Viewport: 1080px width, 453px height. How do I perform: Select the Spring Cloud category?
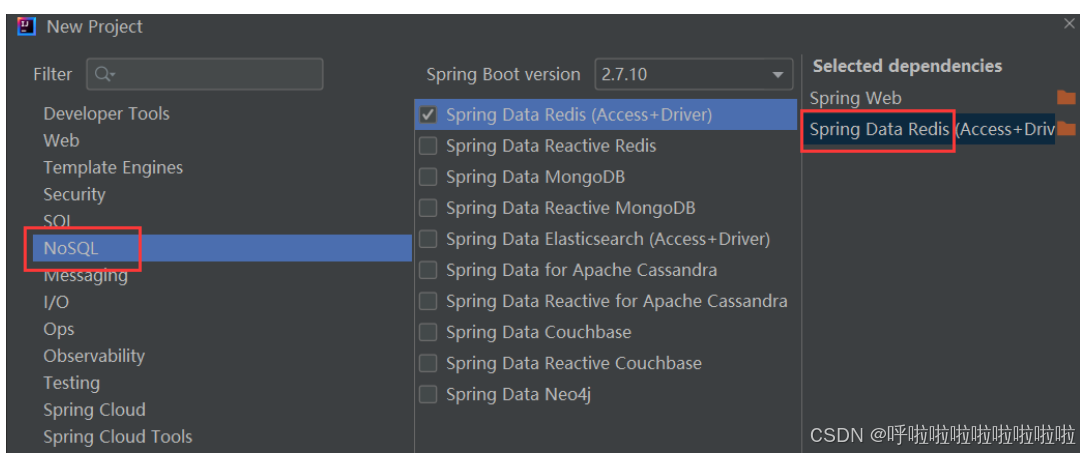(94, 410)
